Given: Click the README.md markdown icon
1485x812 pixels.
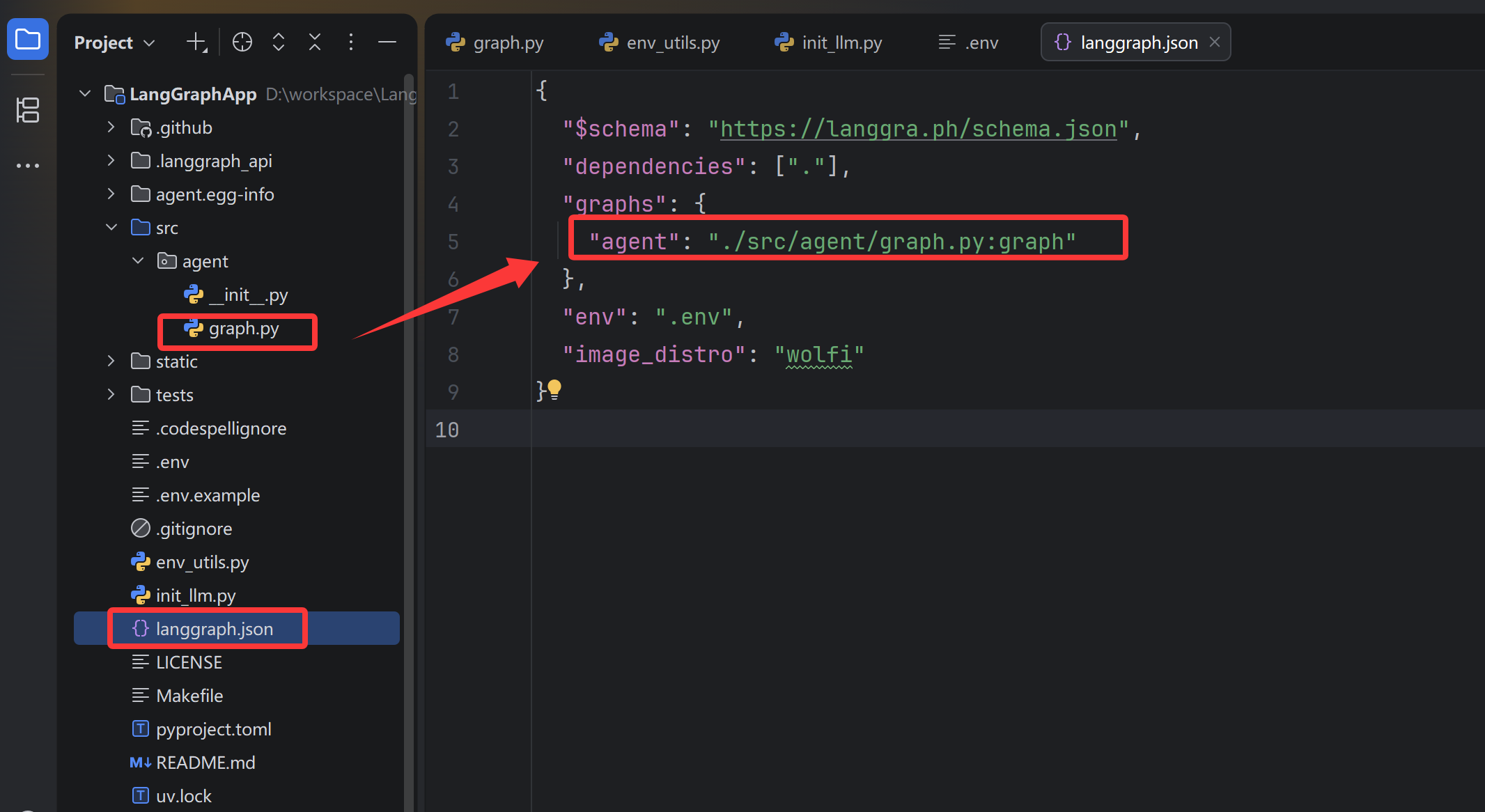Looking at the screenshot, I should click(141, 763).
